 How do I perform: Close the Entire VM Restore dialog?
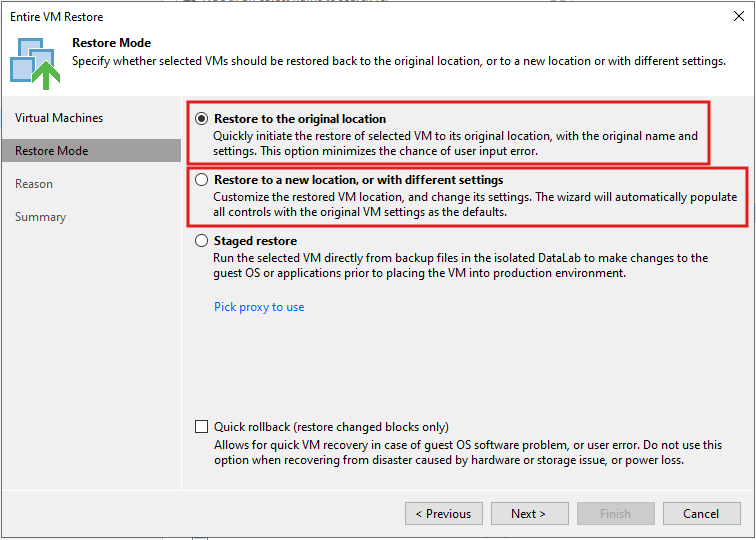(738, 16)
